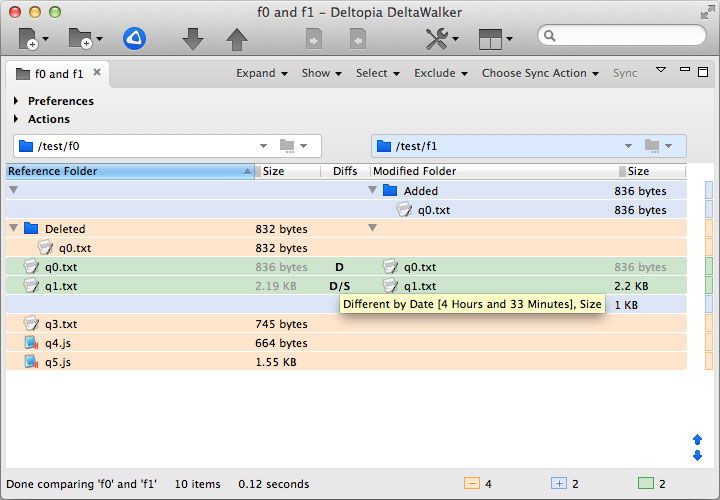Image resolution: width=720 pixels, height=500 pixels.
Task: Click the Sync button
Action: pos(625,73)
